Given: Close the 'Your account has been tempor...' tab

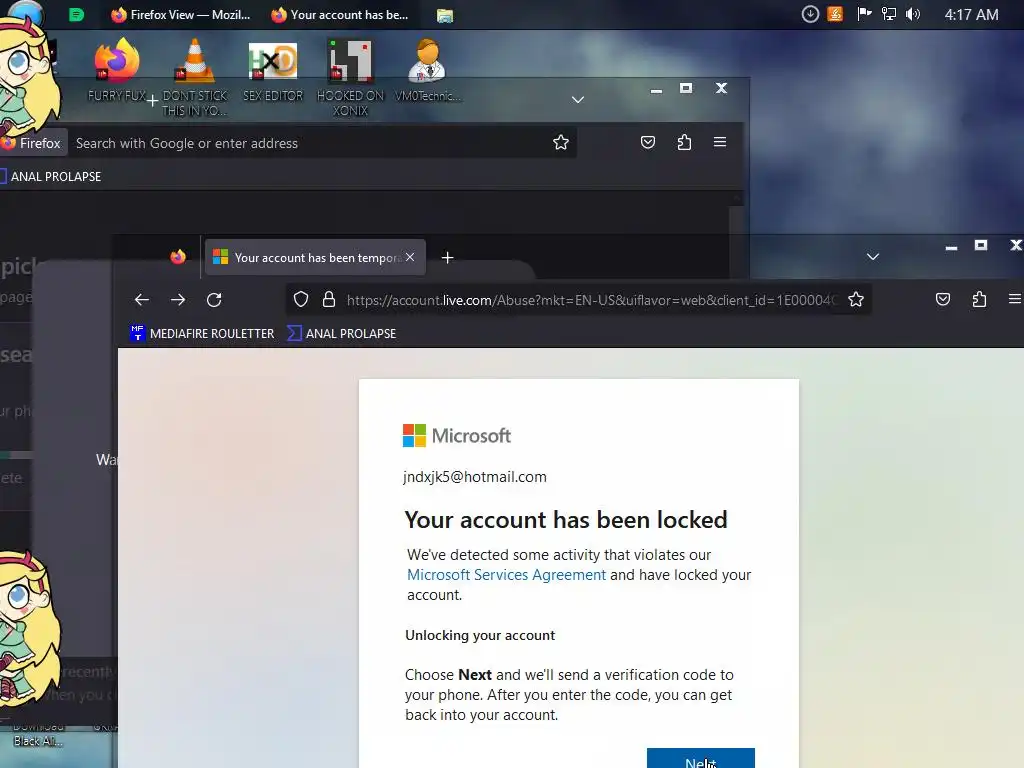Looking at the screenshot, I should point(410,257).
